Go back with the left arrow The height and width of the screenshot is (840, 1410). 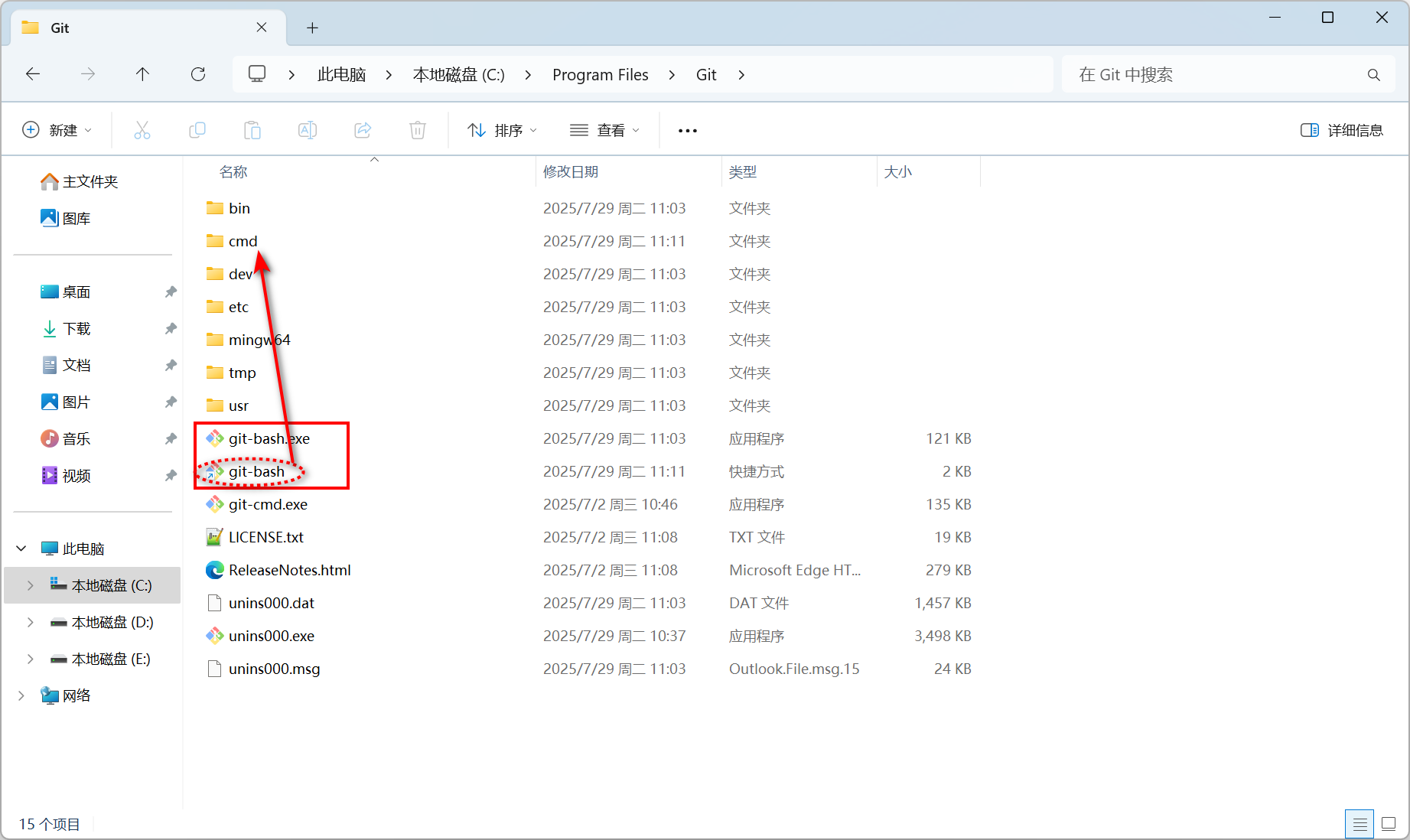tap(33, 74)
